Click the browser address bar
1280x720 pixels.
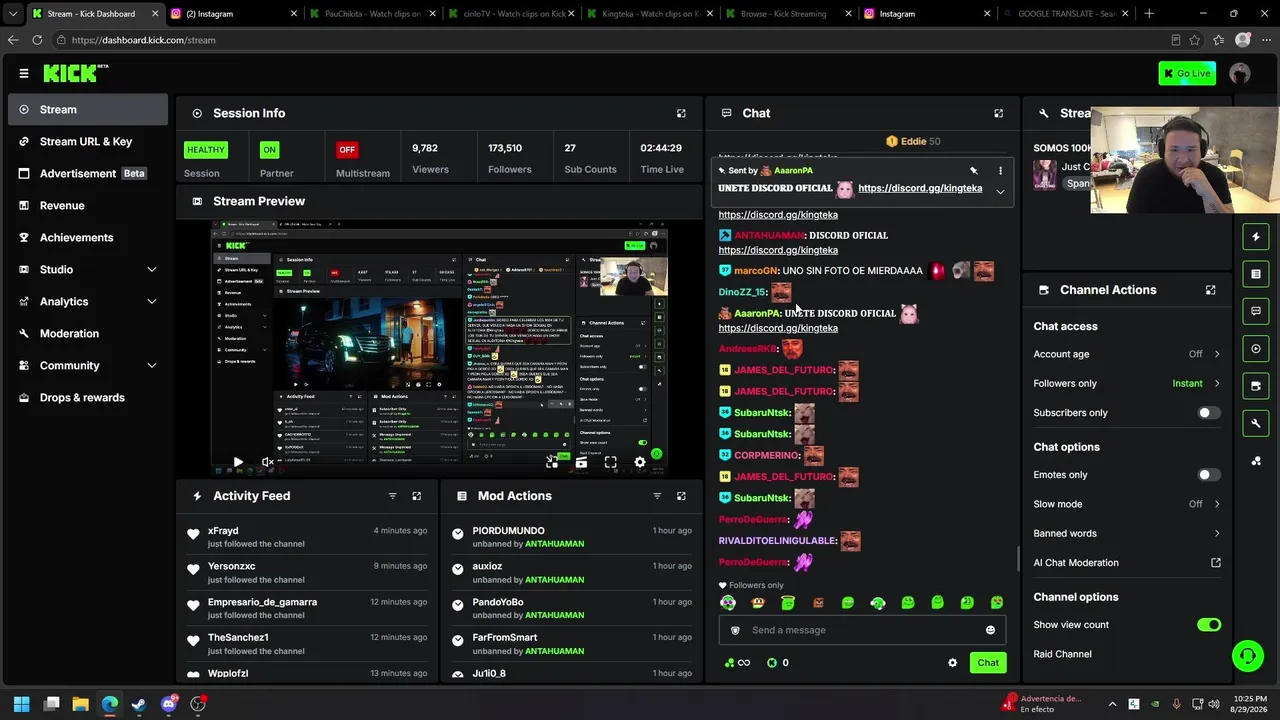610,40
